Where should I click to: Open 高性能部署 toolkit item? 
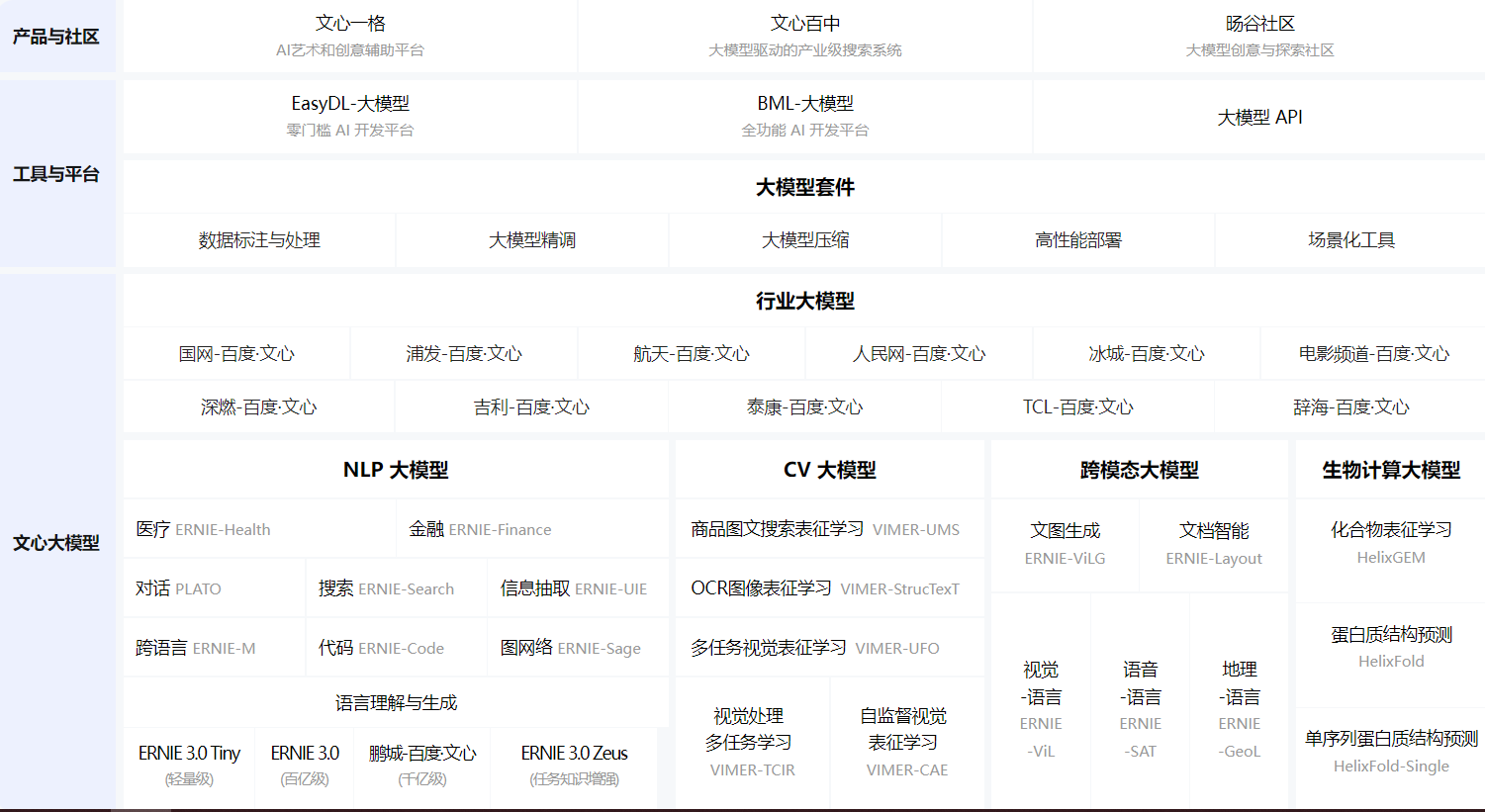pos(1078,240)
